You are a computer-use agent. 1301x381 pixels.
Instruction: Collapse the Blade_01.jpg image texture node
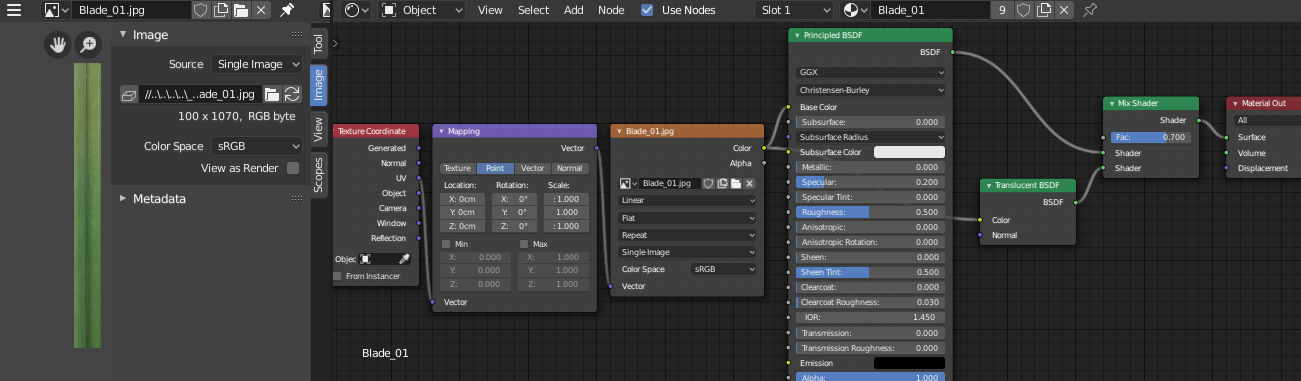coord(619,131)
